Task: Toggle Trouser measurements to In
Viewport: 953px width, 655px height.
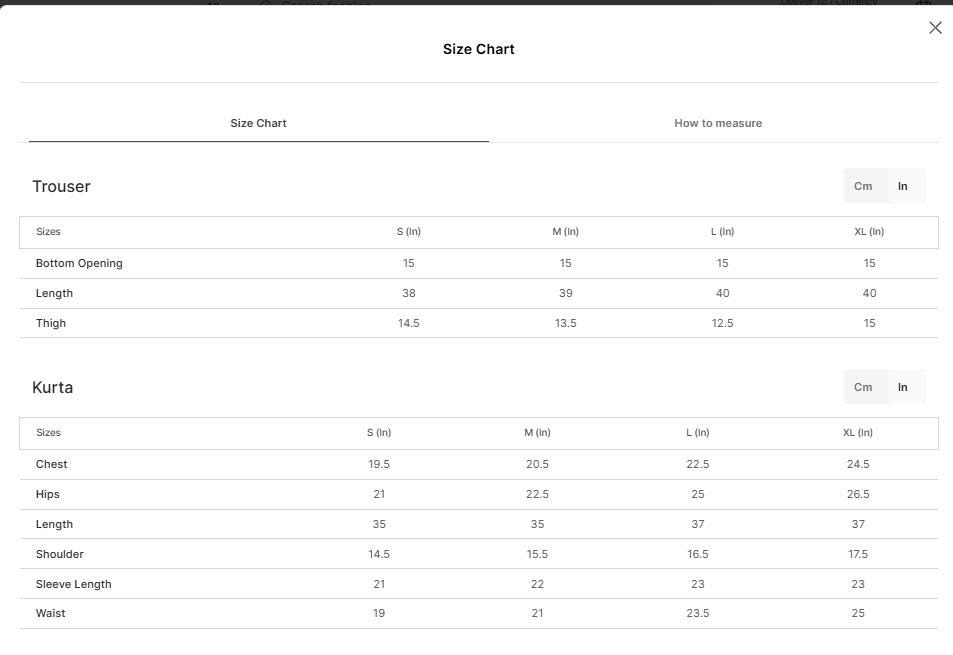Action: [903, 186]
